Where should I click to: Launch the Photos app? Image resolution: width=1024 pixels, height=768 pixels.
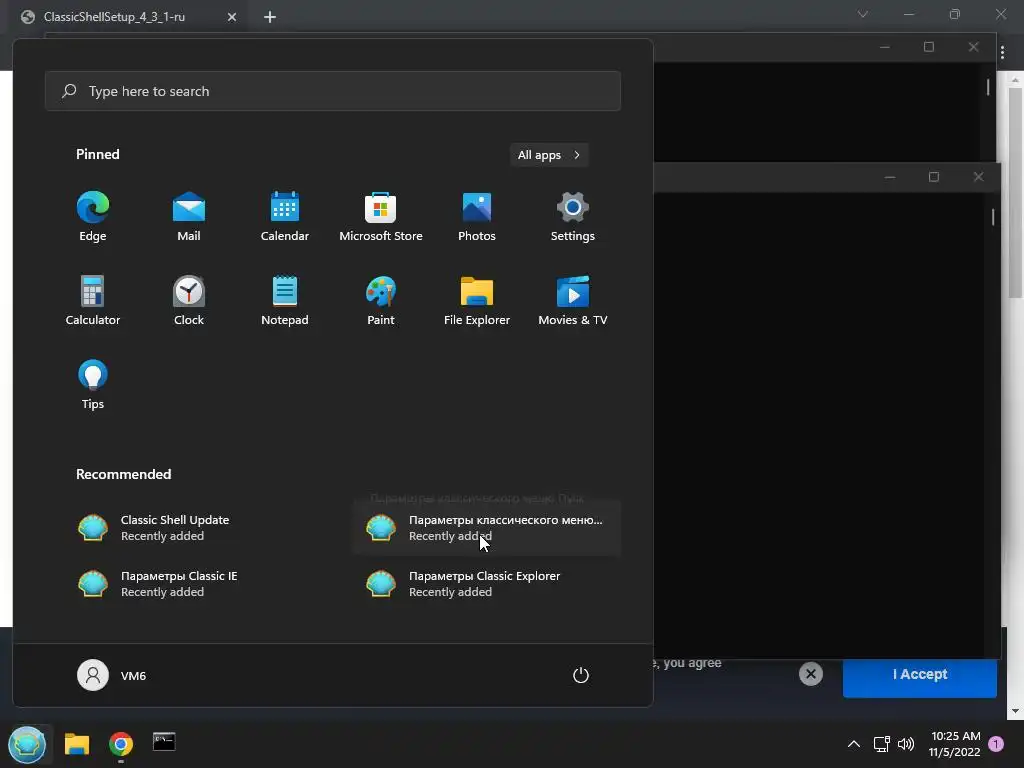[x=477, y=217]
